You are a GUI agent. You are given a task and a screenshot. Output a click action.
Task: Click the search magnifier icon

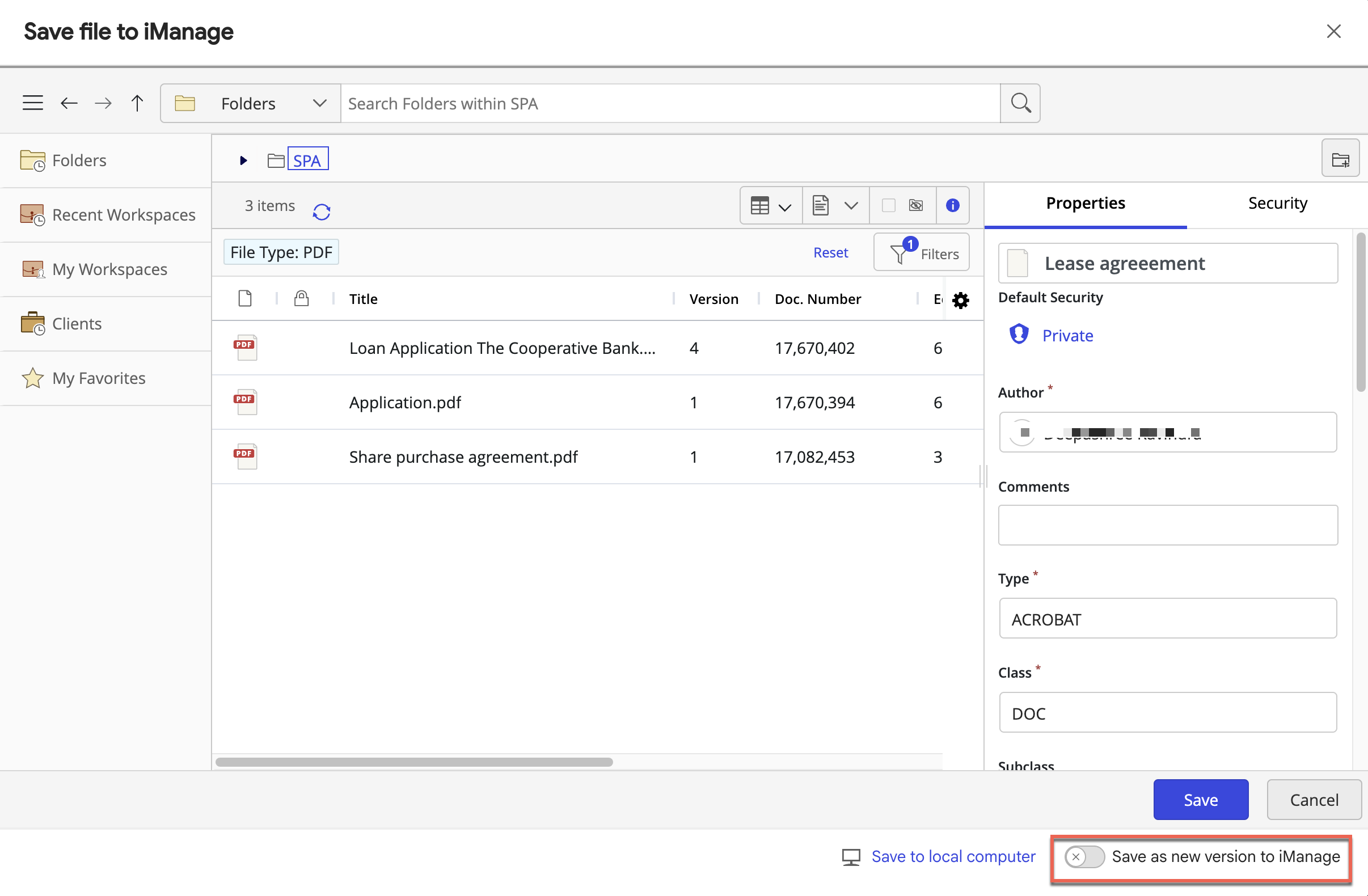tap(1020, 103)
